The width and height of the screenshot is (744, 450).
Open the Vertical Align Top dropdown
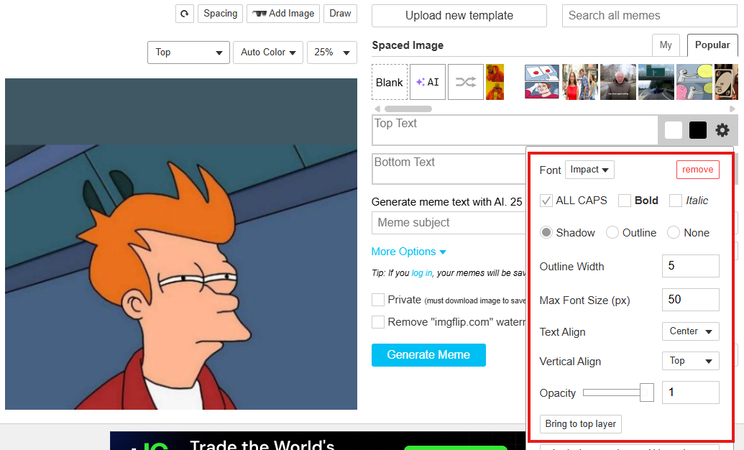point(690,361)
